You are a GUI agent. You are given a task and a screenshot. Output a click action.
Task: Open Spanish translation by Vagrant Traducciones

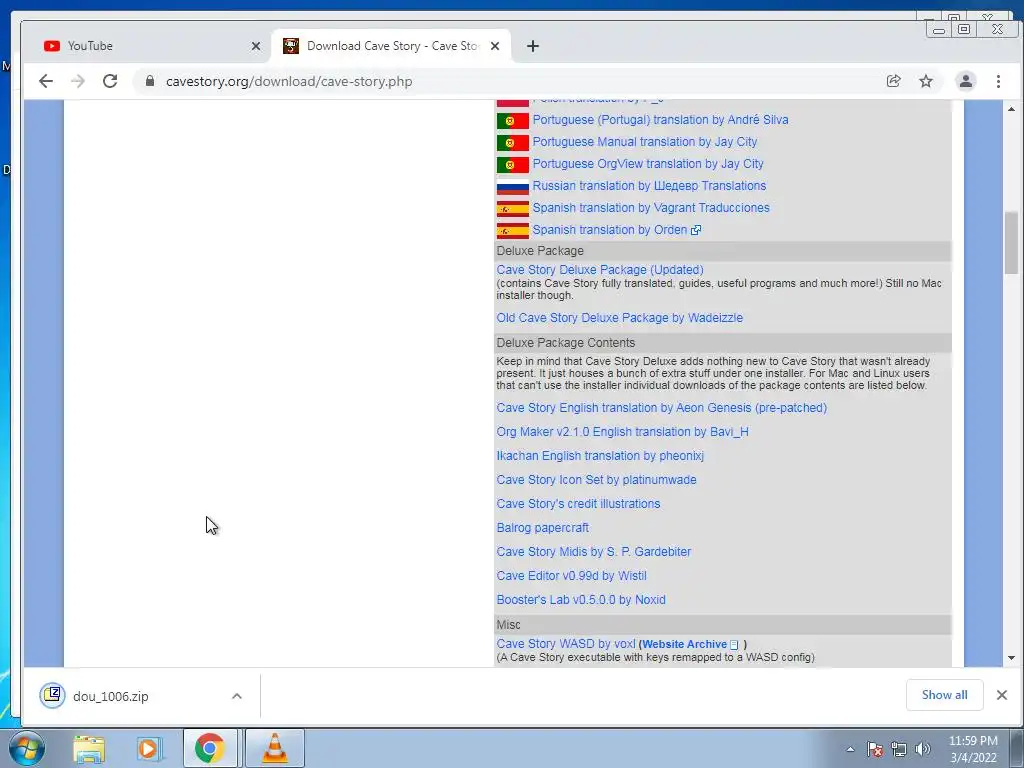(651, 208)
